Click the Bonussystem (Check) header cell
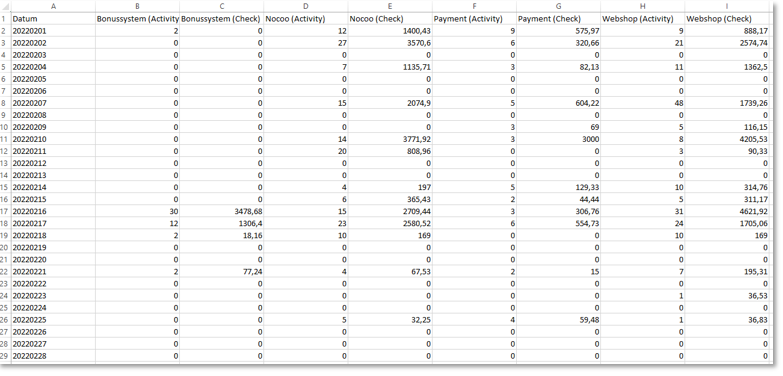The image size is (783, 376). (x=222, y=19)
